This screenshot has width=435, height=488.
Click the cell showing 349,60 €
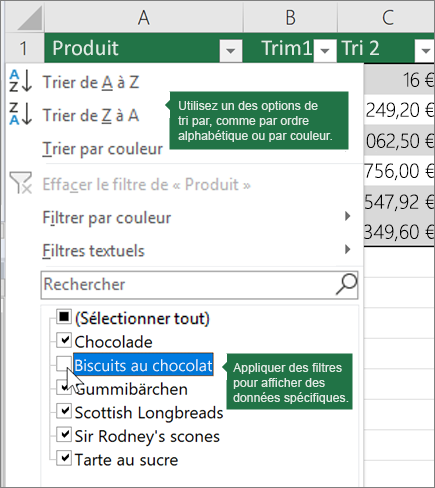(399, 231)
